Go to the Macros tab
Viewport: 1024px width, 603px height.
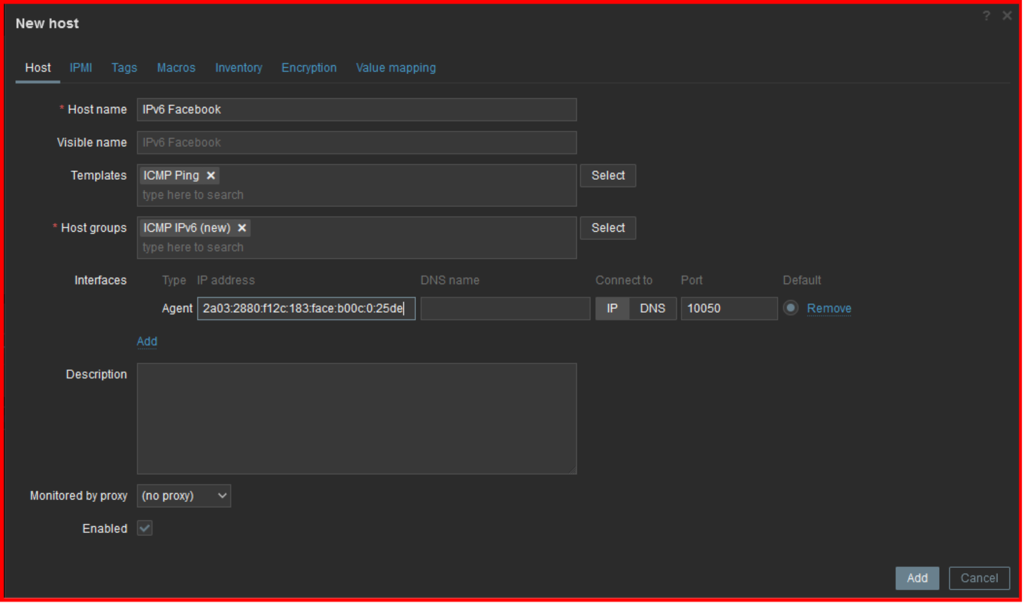pyautogui.click(x=176, y=68)
